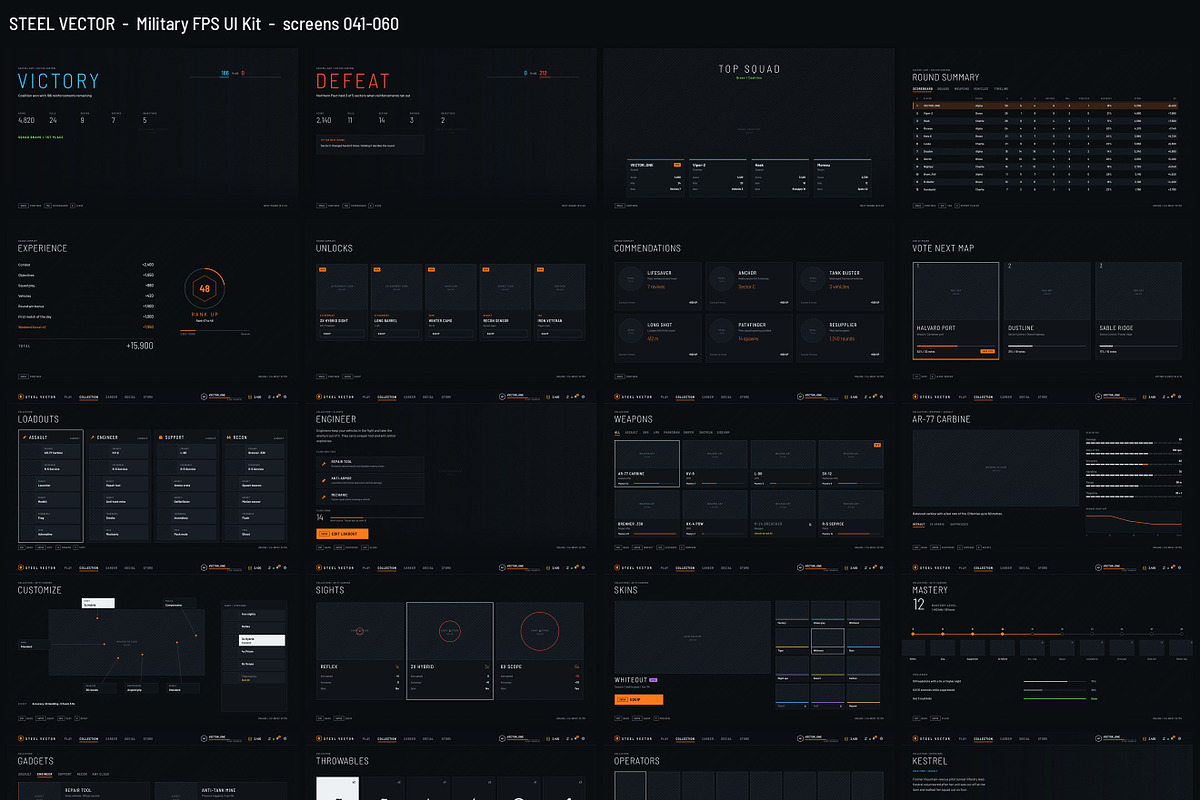1200x800 pixels.
Task: Click lock icon on M-24 Breacher card
Action: (810, 524)
